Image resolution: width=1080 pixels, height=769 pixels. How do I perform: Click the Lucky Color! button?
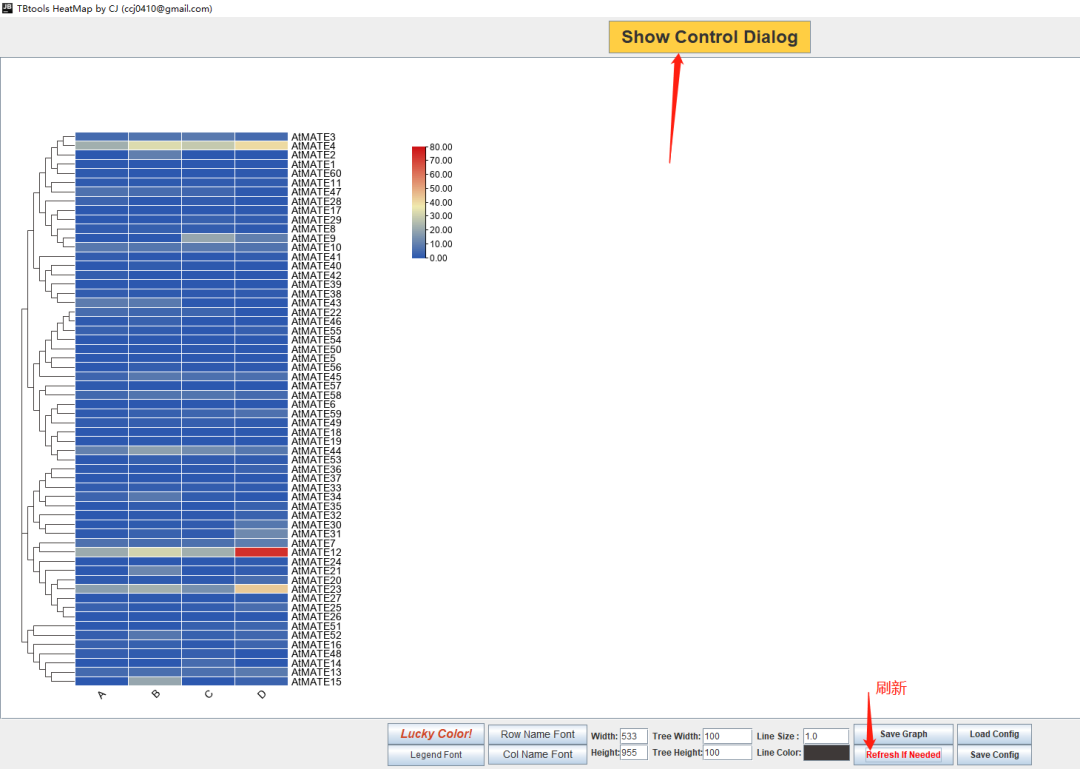(436, 734)
